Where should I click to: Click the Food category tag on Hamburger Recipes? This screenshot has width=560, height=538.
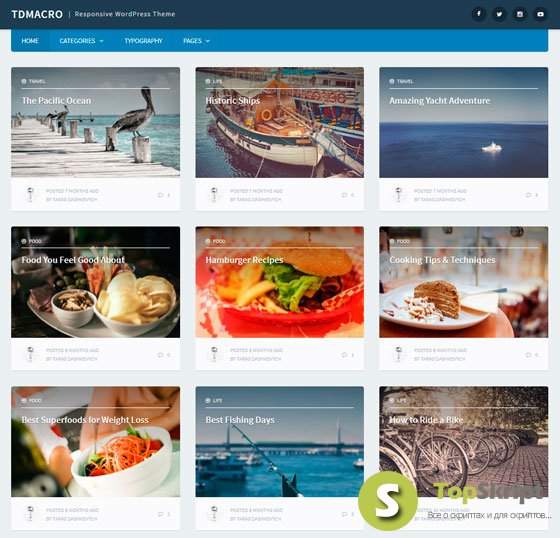tap(215, 241)
